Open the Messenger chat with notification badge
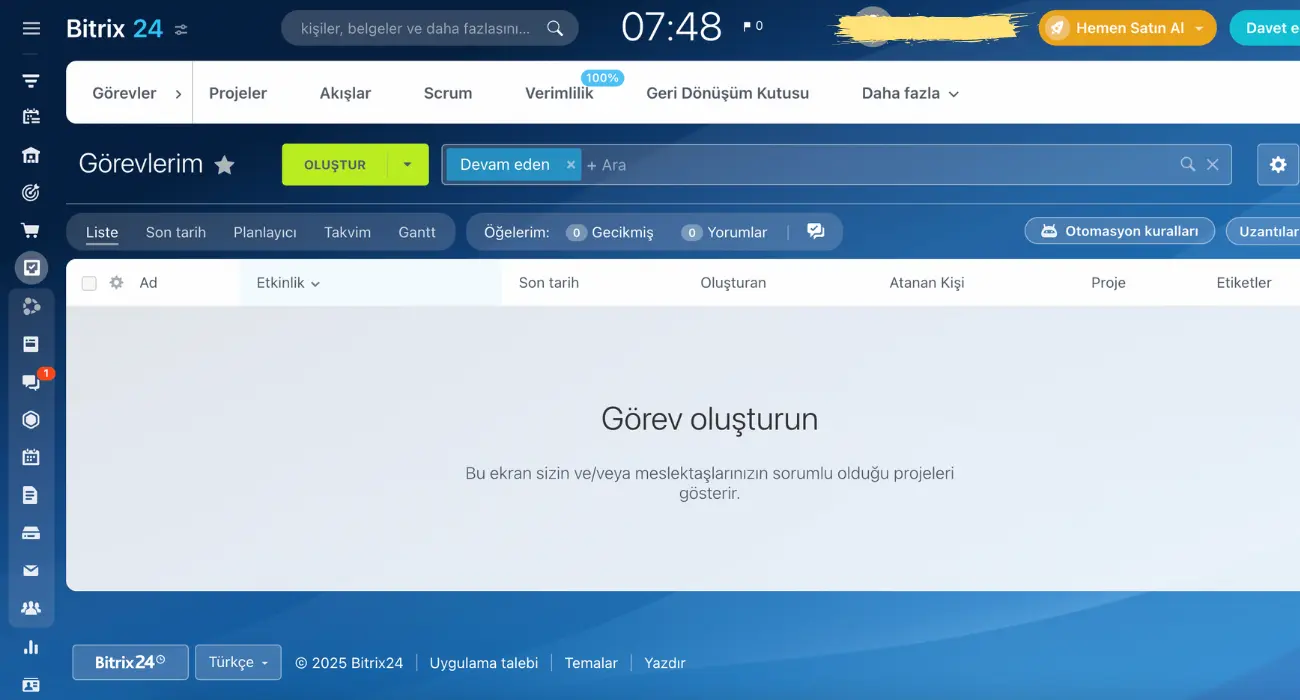The image size is (1300, 700). pyautogui.click(x=31, y=381)
